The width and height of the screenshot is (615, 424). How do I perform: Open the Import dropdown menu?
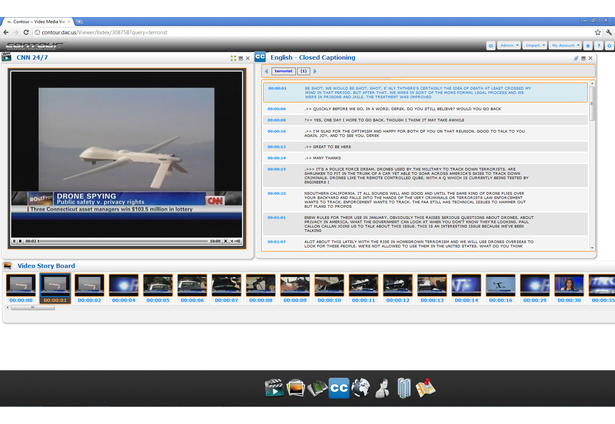point(535,45)
